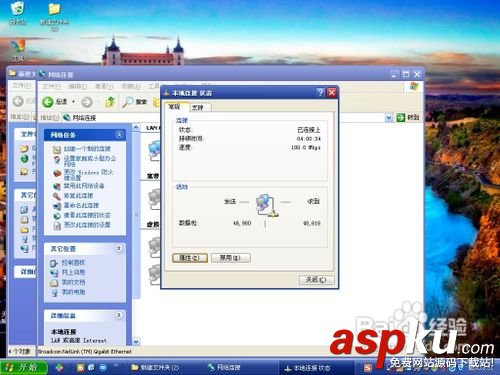Collapse the 详细信息 panel chevron
The height and width of the screenshot is (375, 500).
pyautogui.click(x=119, y=315)
